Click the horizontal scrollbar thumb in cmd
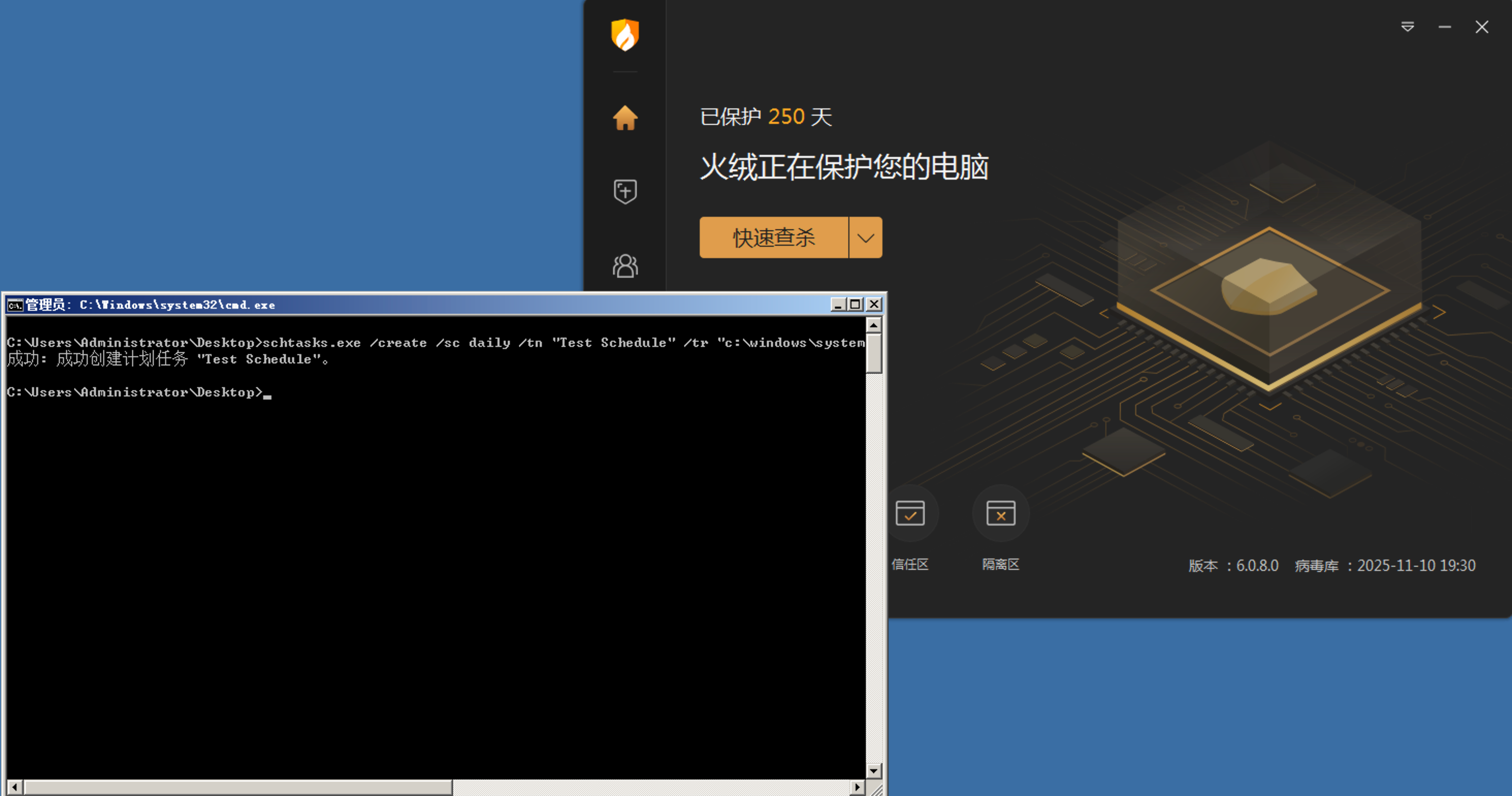 tap(238, 787)
